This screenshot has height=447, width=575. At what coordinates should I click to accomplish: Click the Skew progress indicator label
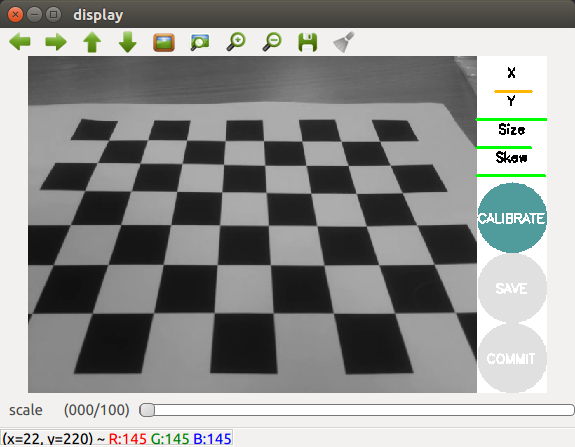point(512,158)
